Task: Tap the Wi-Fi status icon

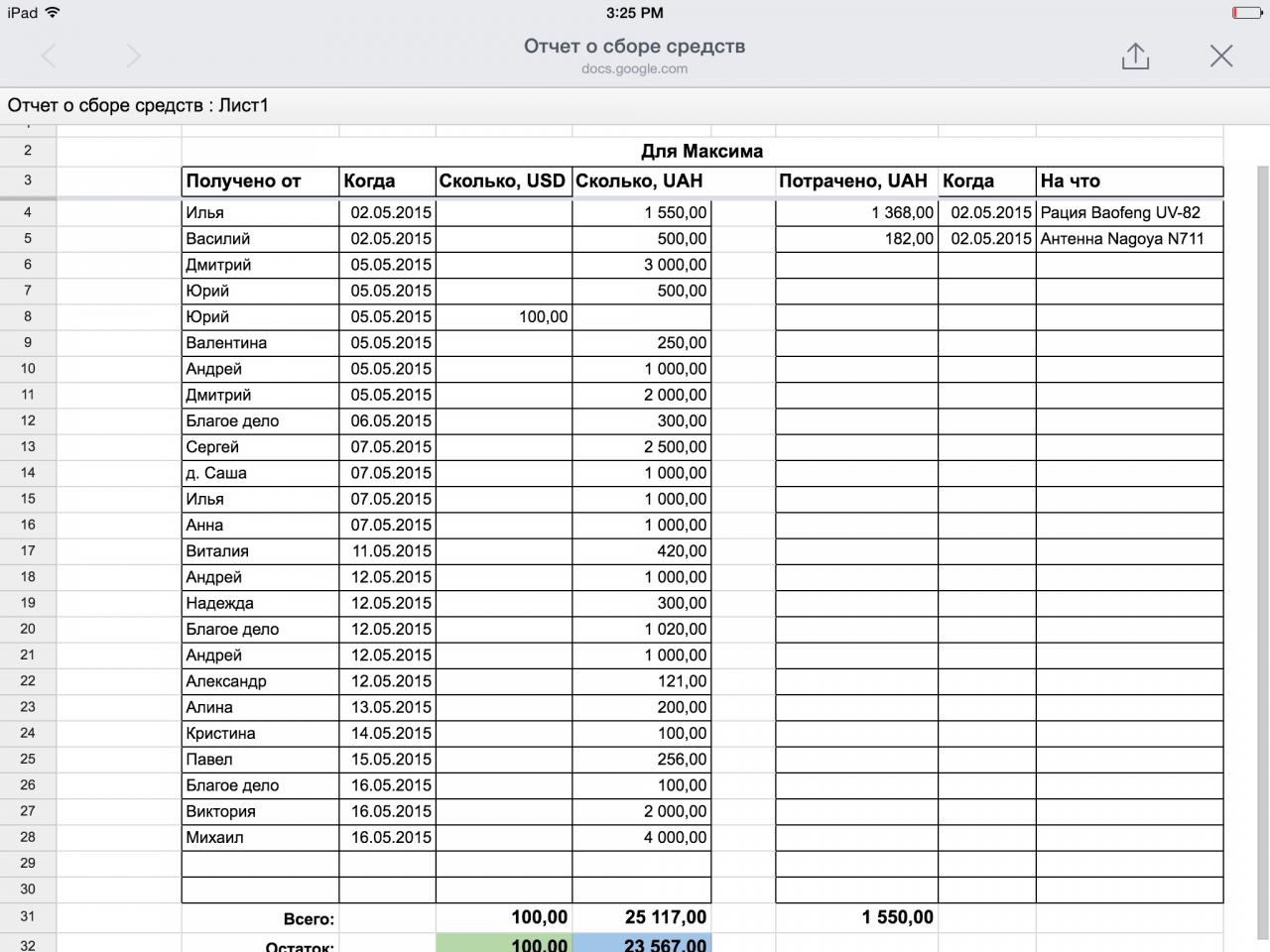Action: (53, 13)
